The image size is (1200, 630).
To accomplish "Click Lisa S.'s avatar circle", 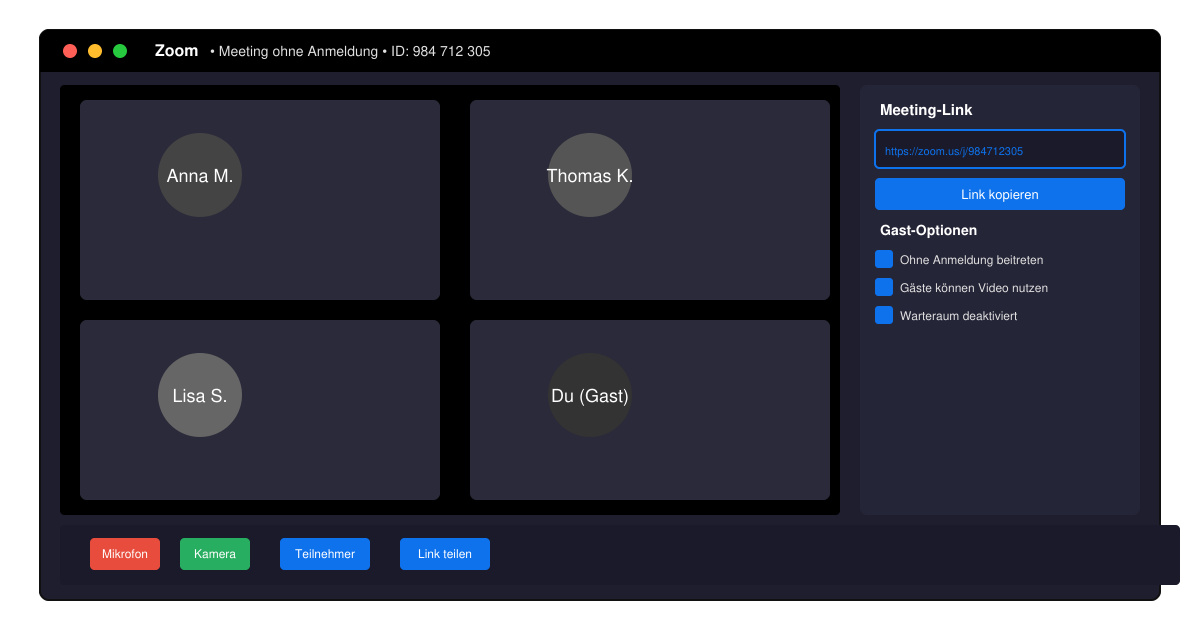I will point(200,395).
